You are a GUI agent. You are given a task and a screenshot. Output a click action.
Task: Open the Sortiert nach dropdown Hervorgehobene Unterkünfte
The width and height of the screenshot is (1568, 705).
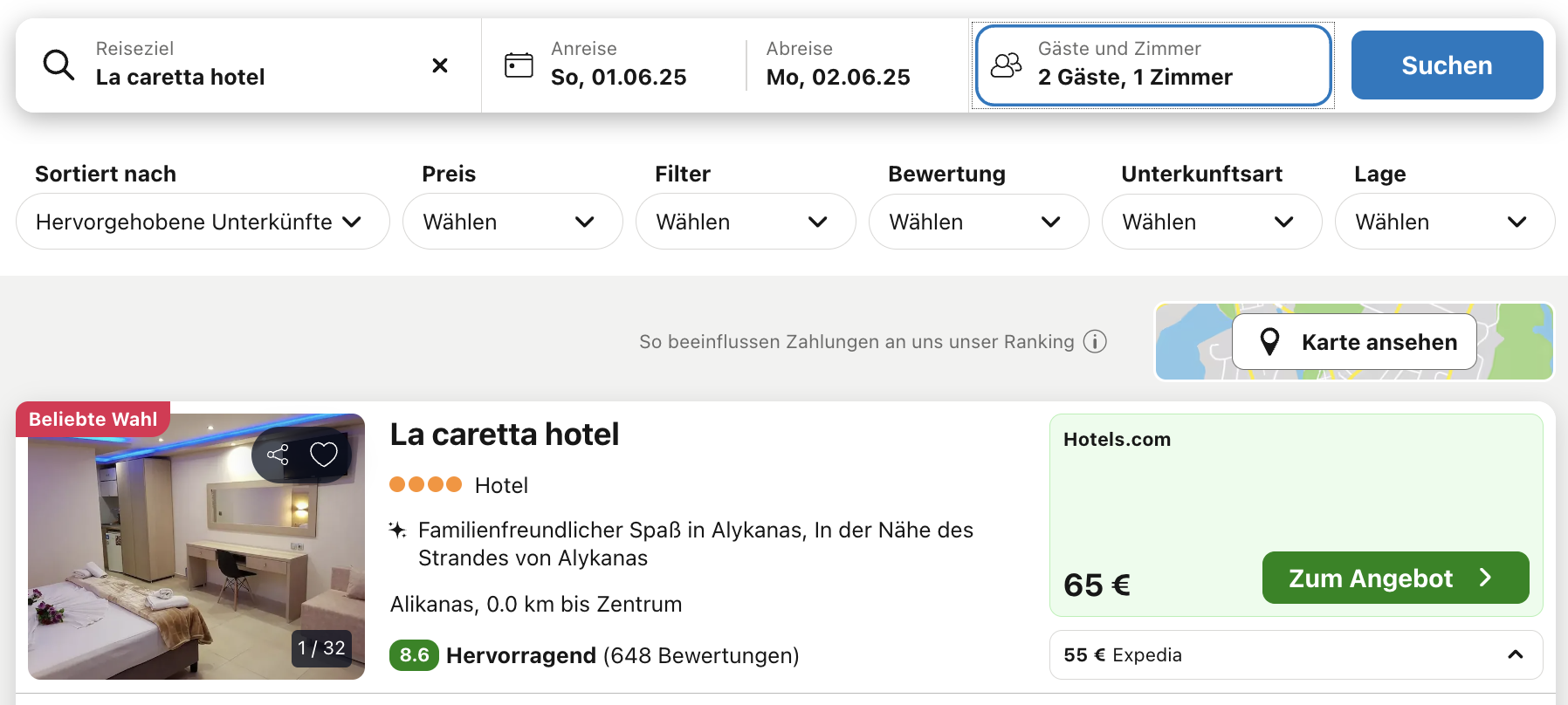(203, 222)
